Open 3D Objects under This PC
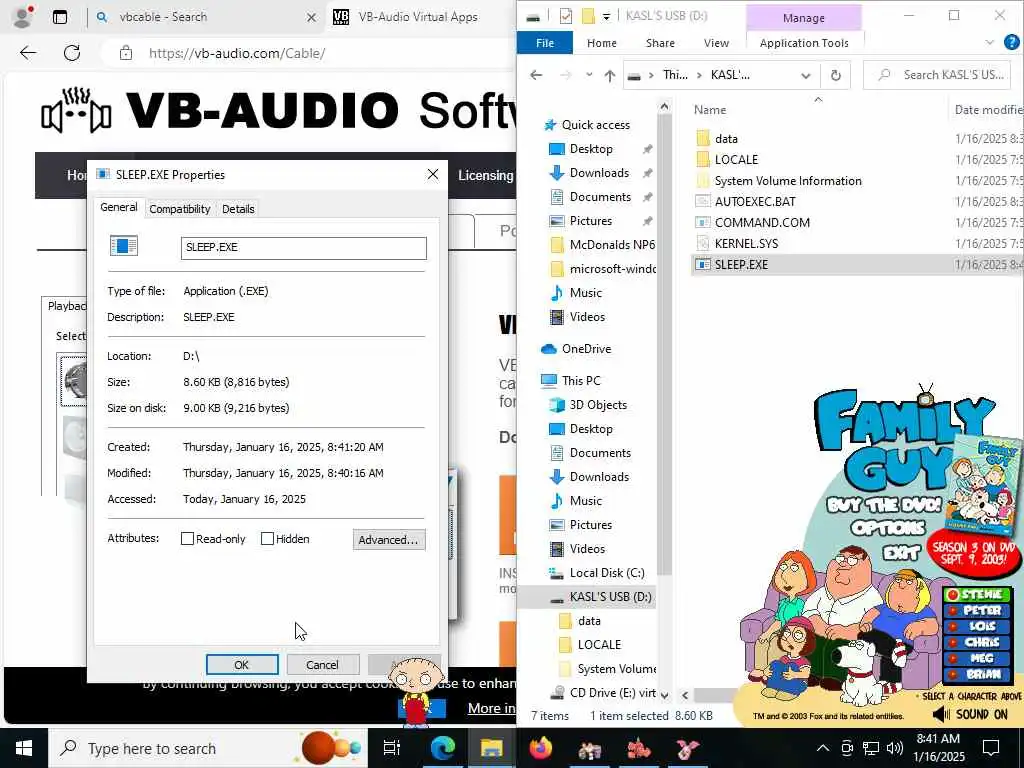Viewport: 1024px width, 768px height. (598, 405)
